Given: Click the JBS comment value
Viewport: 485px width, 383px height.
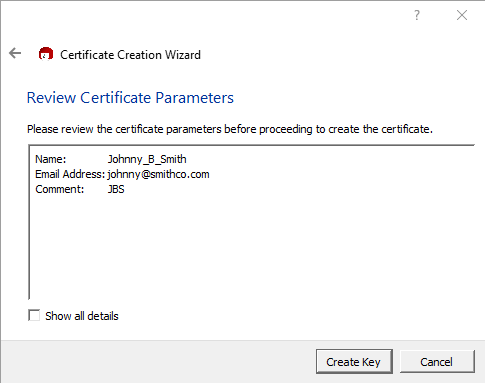Looking at the screenshot, I should (116, 189).
